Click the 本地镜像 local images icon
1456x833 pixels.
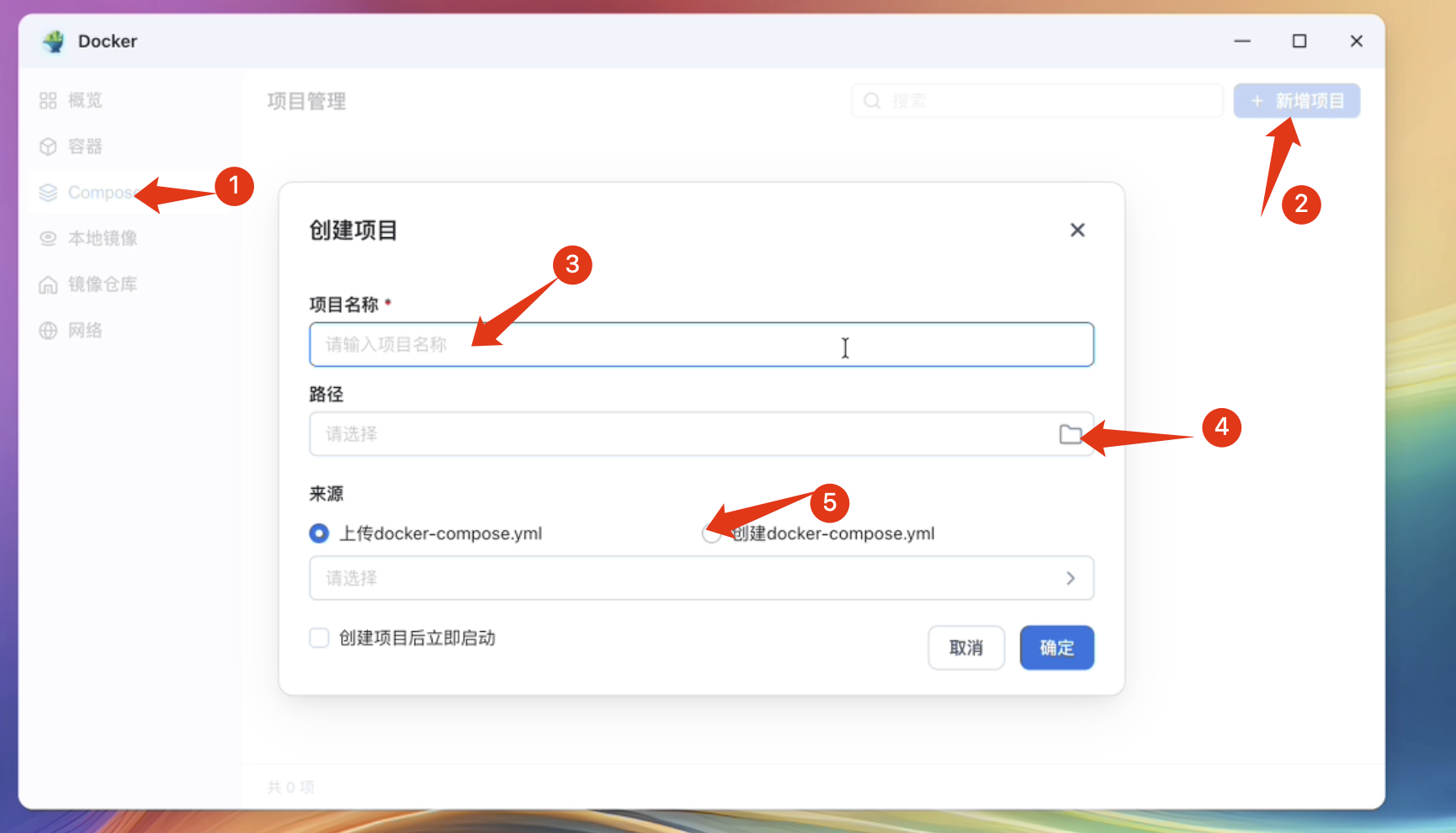click(x=49, y=239)
